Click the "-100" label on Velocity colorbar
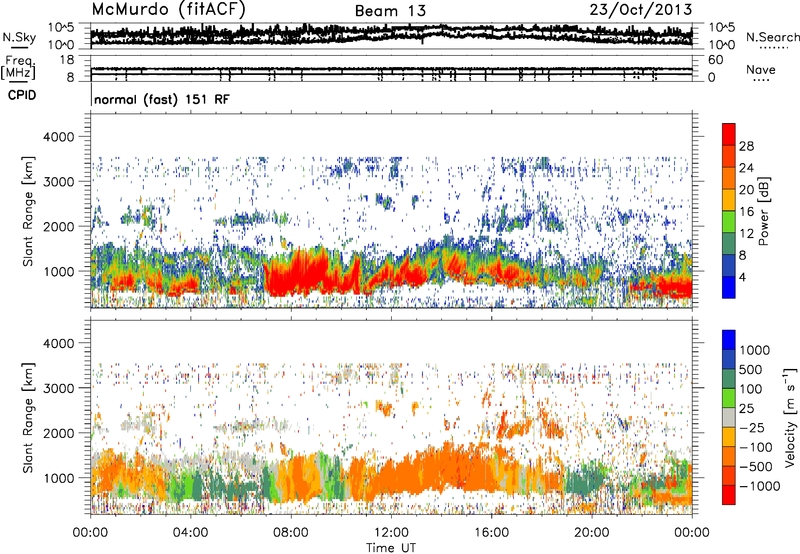This screenshot has height=554, width=800. point(756,447)
